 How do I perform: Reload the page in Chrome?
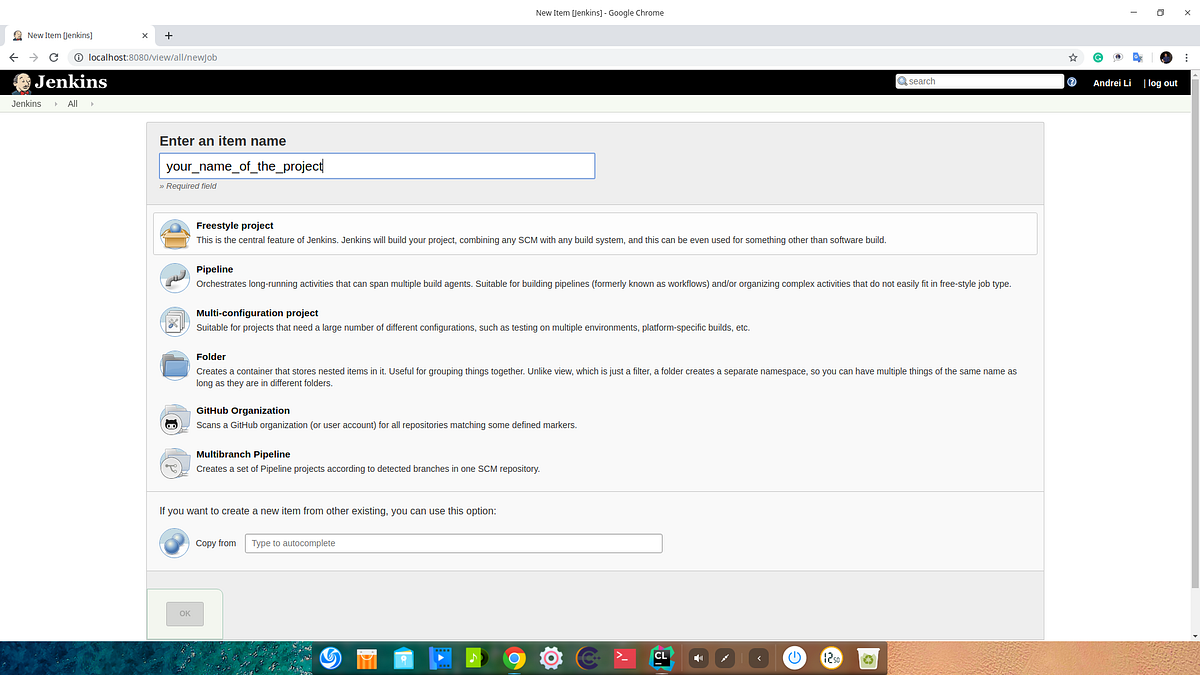[54, 57]
